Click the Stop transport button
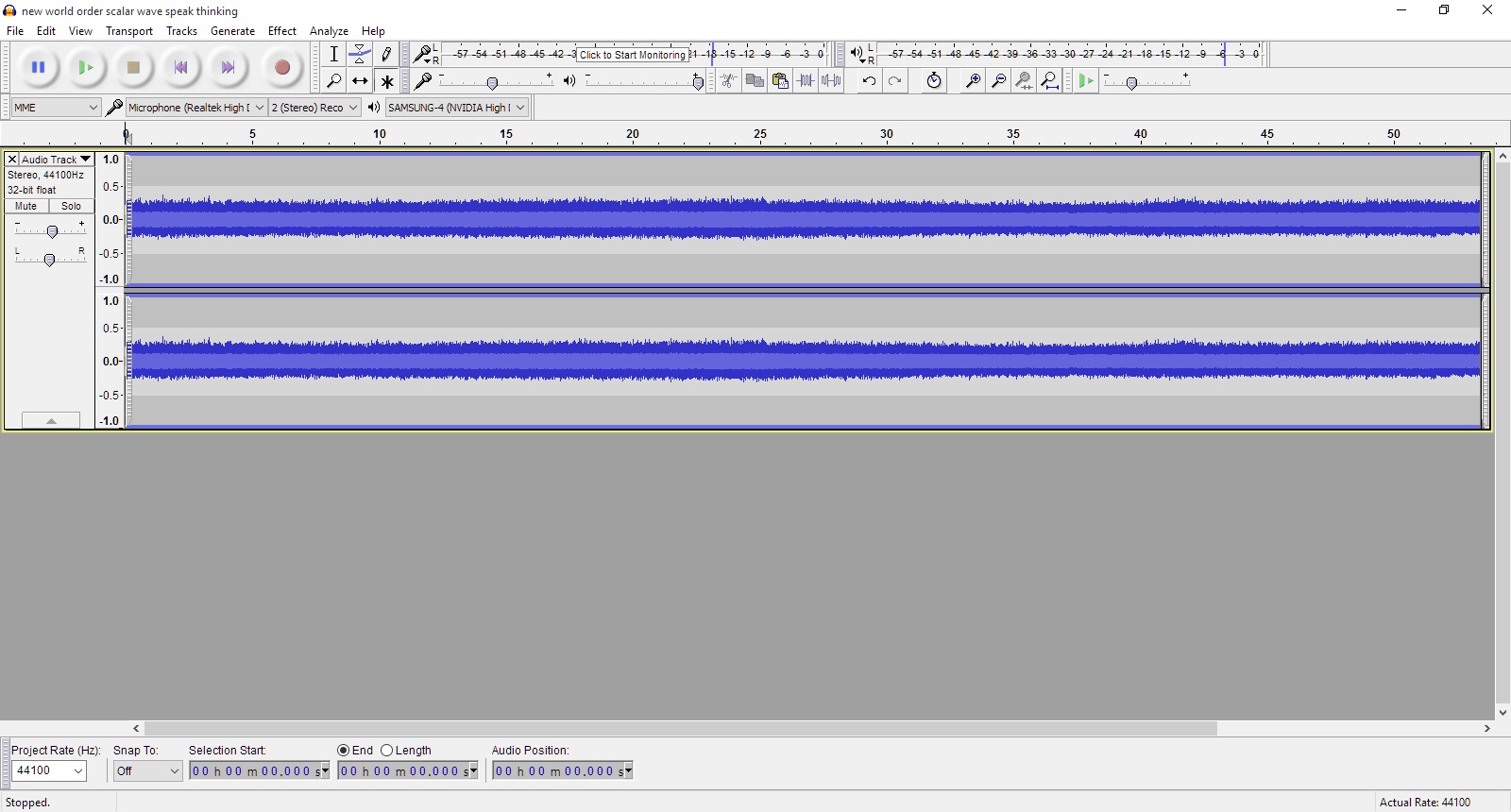 click(133, 67)
